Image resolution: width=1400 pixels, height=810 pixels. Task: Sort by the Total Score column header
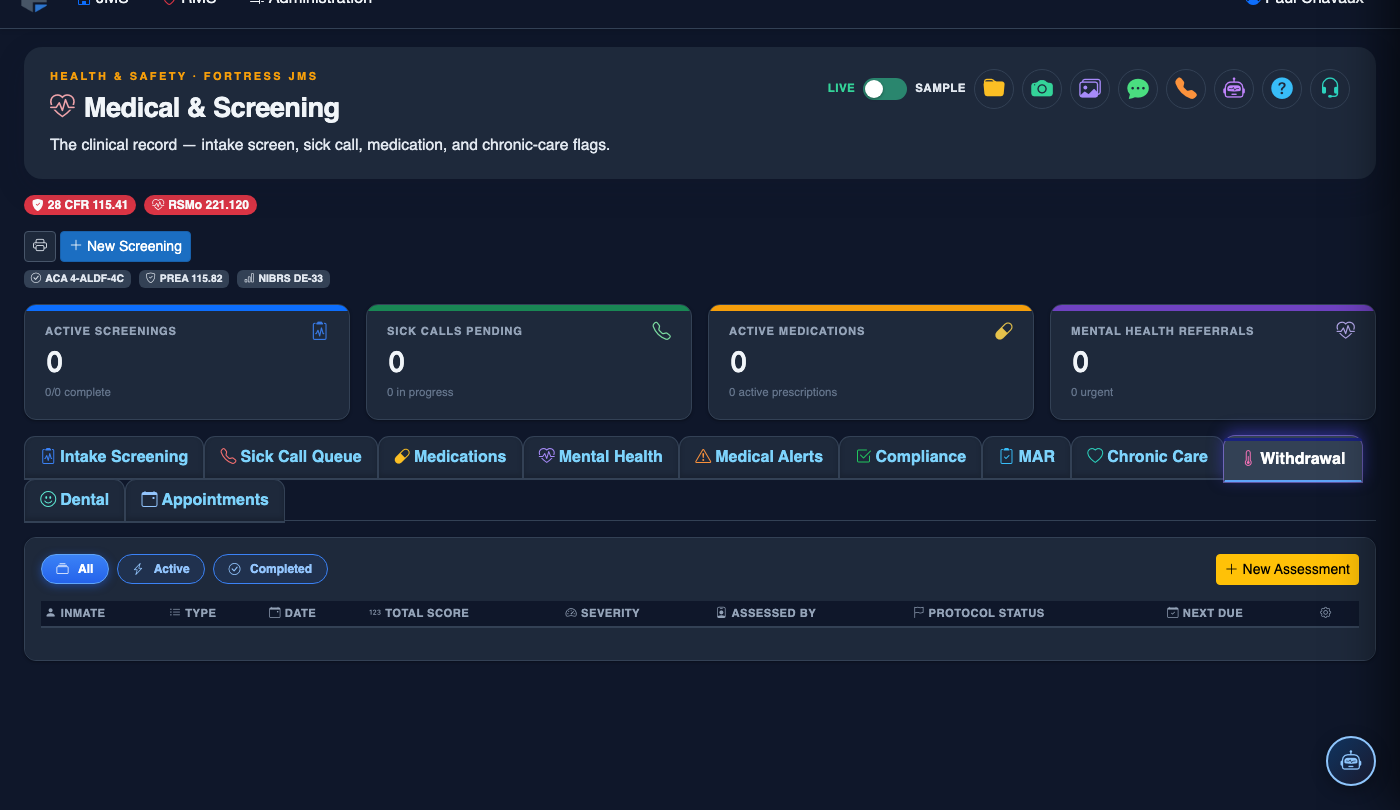tap(419, 613)
